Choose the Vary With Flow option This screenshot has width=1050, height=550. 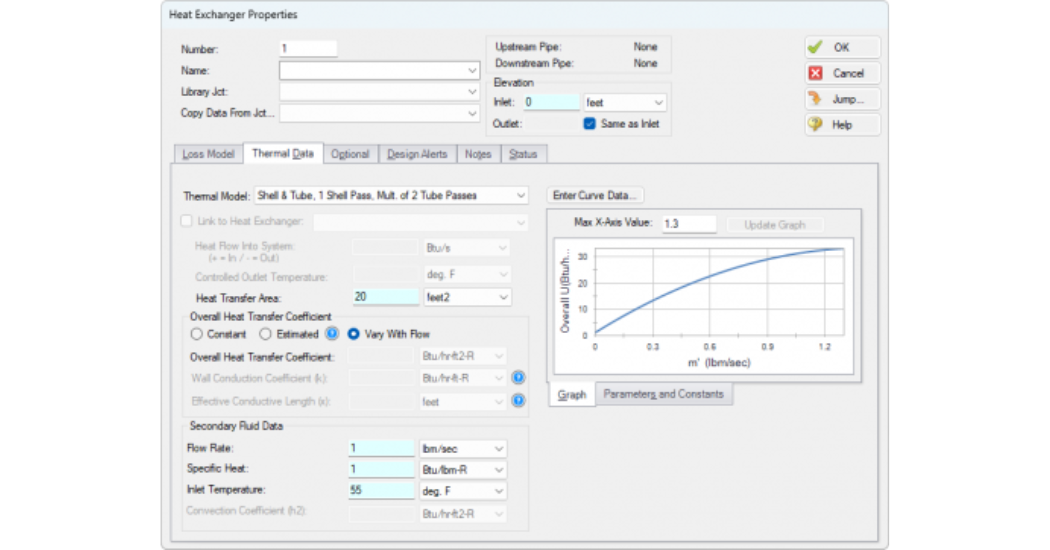click(353, 334)
